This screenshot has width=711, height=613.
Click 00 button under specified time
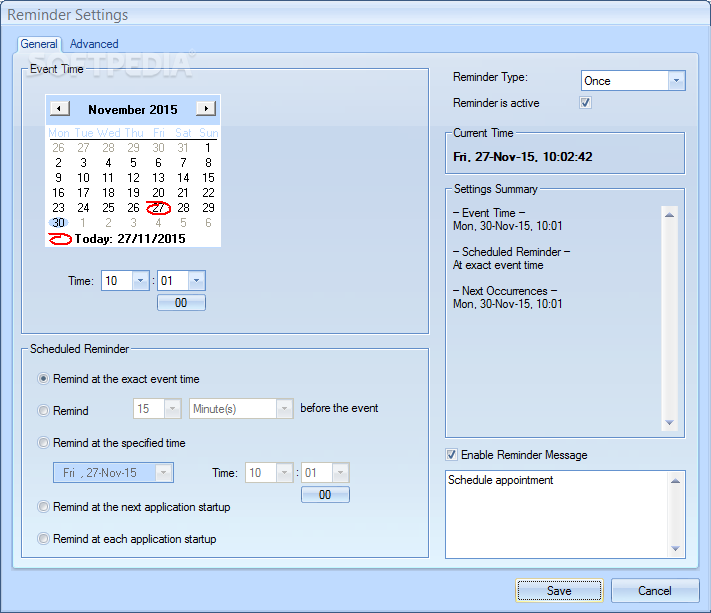(325, 494)
